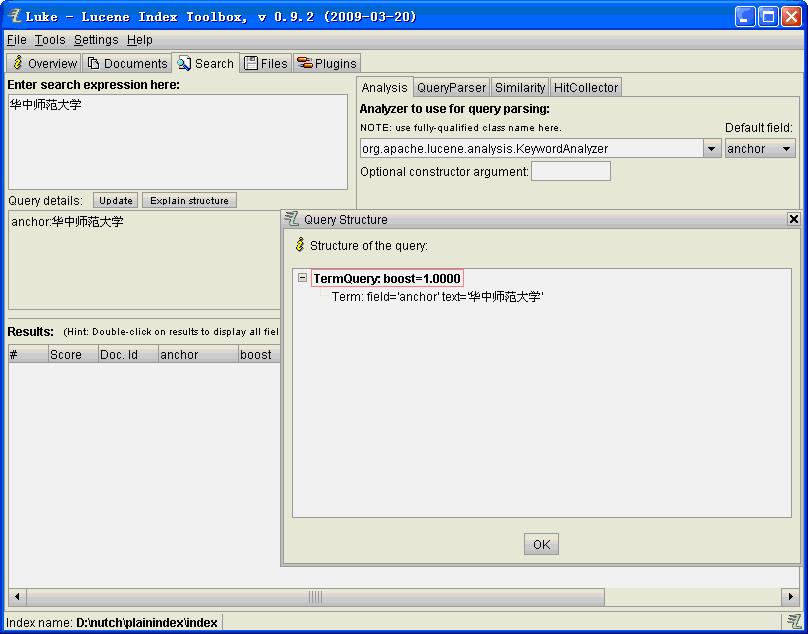808x634 pixels.
Task: Click the boost column header
Action: 260,355
